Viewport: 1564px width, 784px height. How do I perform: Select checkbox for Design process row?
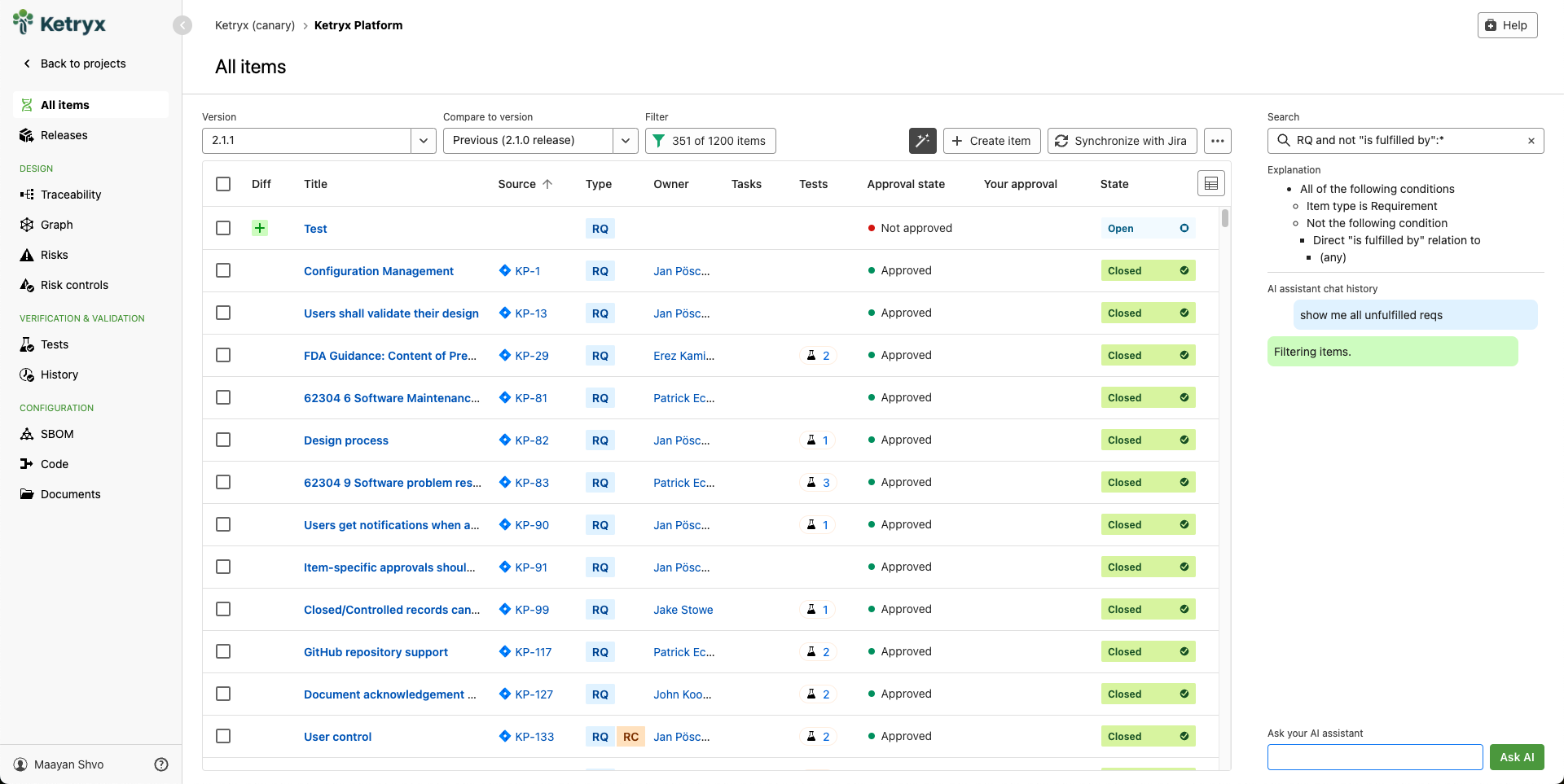pos(223,440)
